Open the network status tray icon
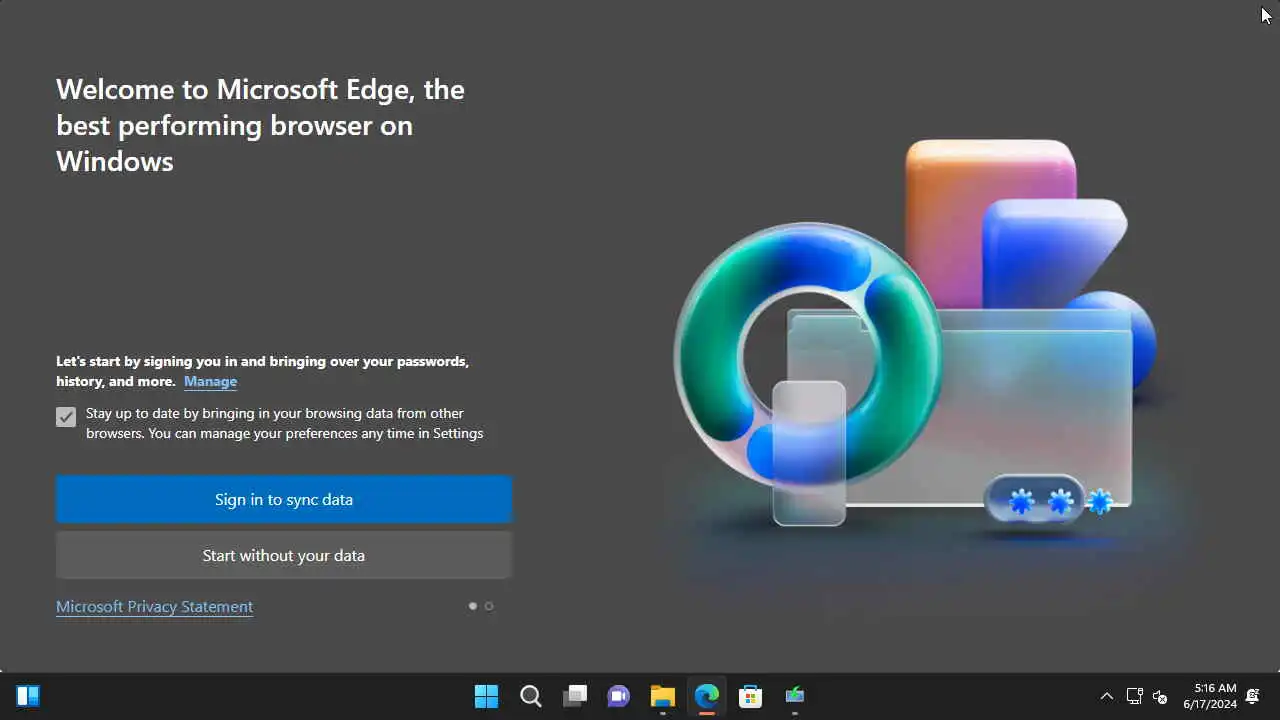Viewport: 1280px width, 720px height. click(x=1135, y=696)
